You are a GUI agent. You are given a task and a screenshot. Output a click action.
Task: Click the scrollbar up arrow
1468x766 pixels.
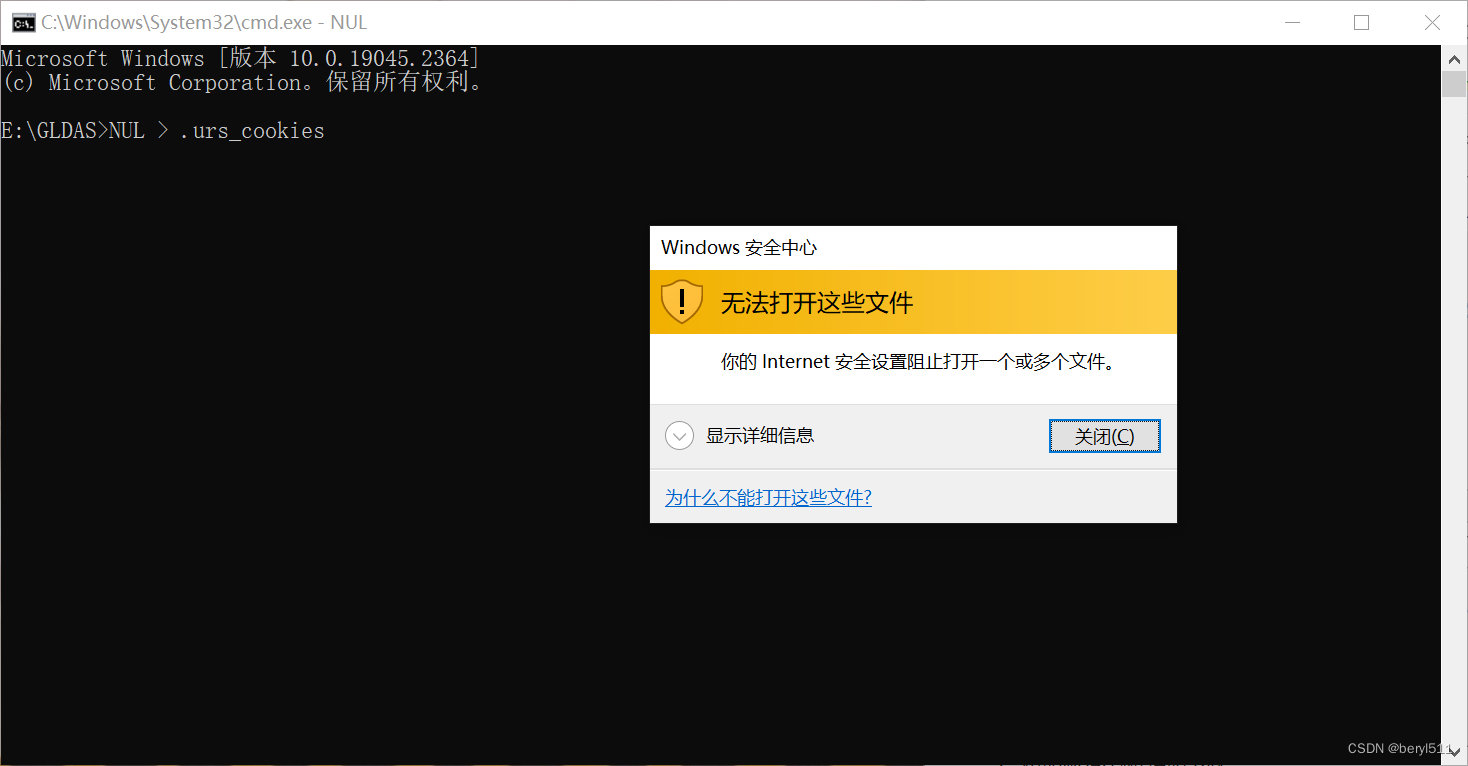point(1456,58)
